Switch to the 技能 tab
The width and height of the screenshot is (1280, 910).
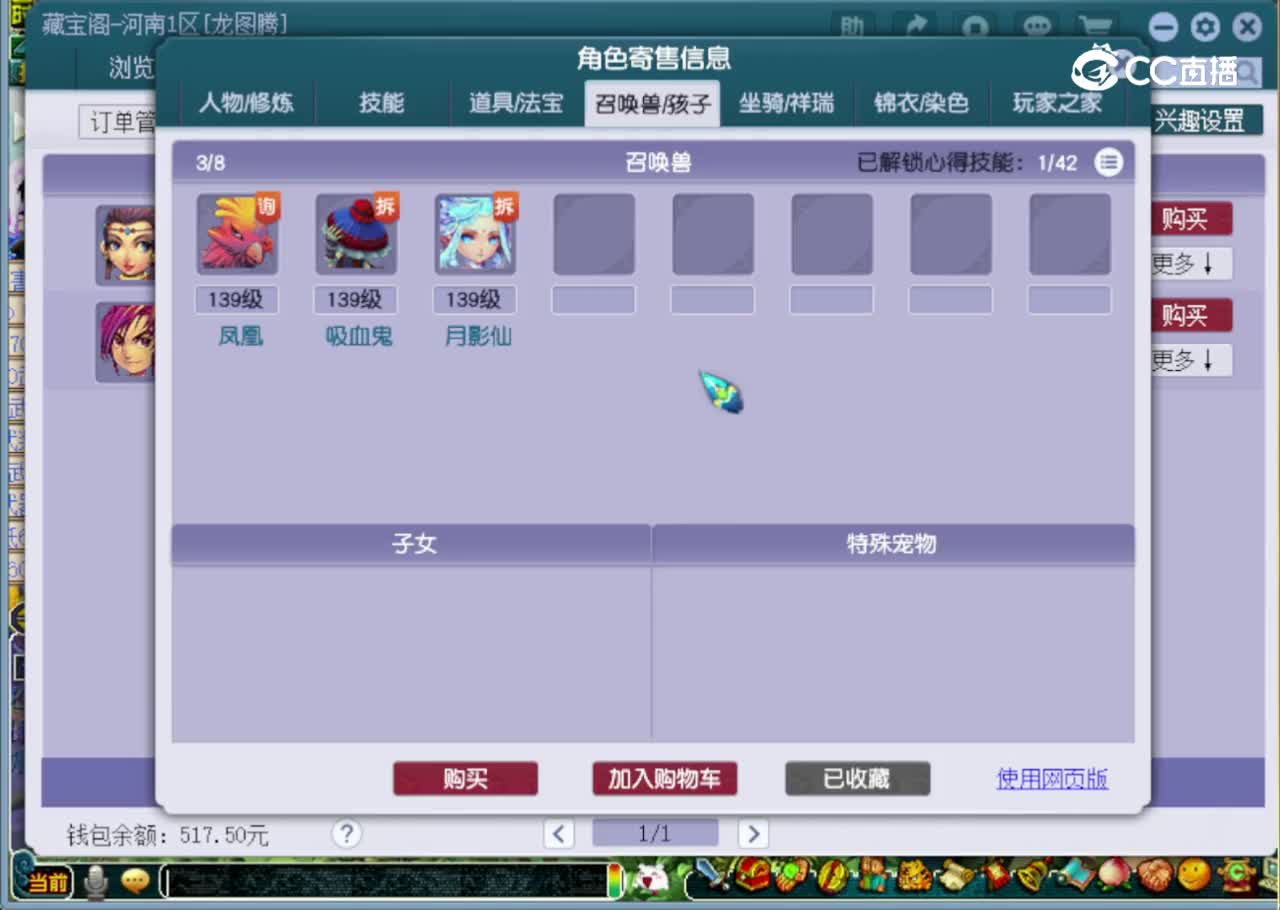[x=383, y=103]
